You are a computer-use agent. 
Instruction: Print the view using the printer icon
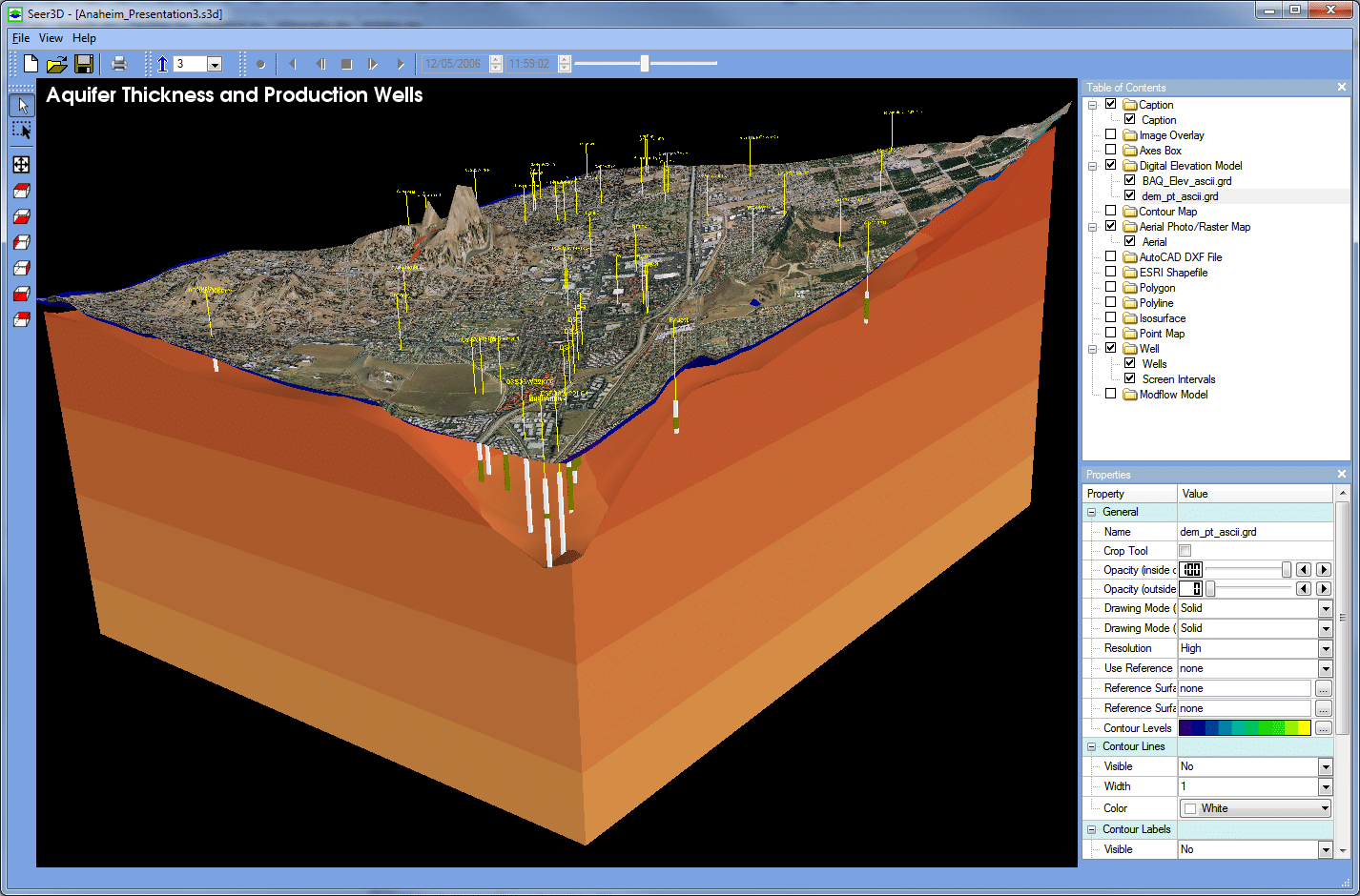coord(119,64)
